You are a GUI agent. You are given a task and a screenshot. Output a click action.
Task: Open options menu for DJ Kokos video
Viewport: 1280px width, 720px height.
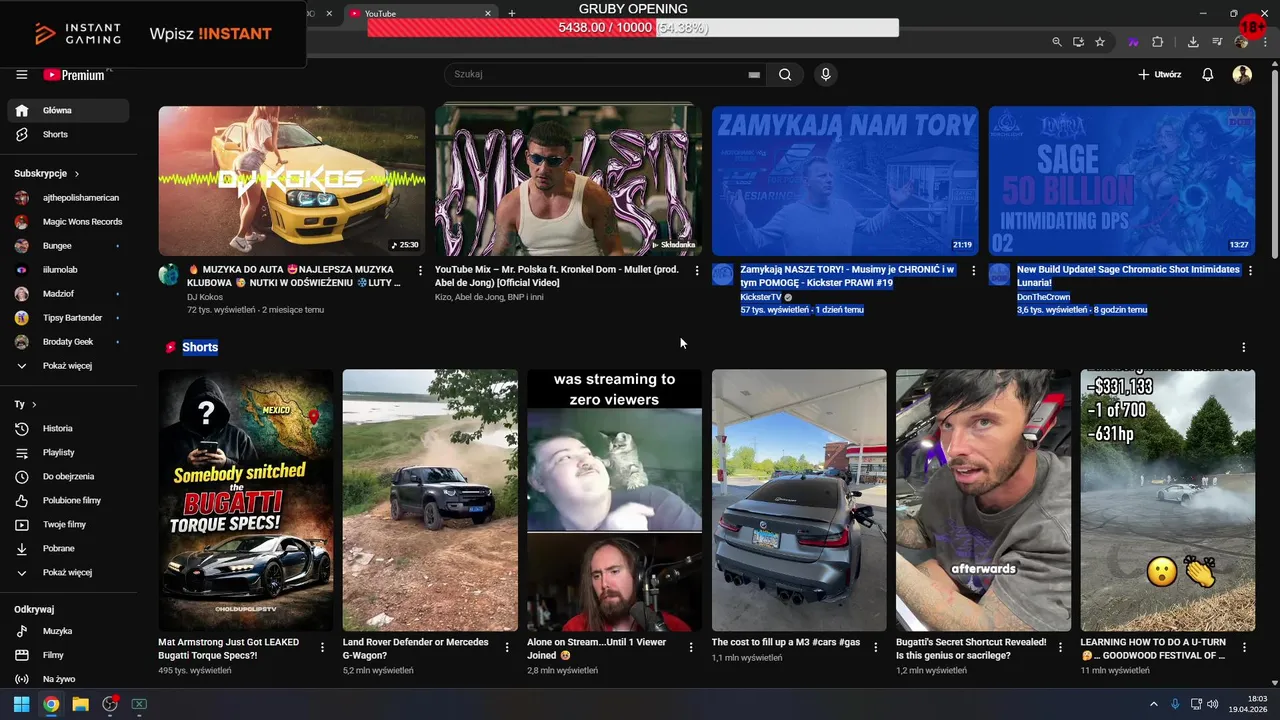pyautogui.click(x=420, y=271)
